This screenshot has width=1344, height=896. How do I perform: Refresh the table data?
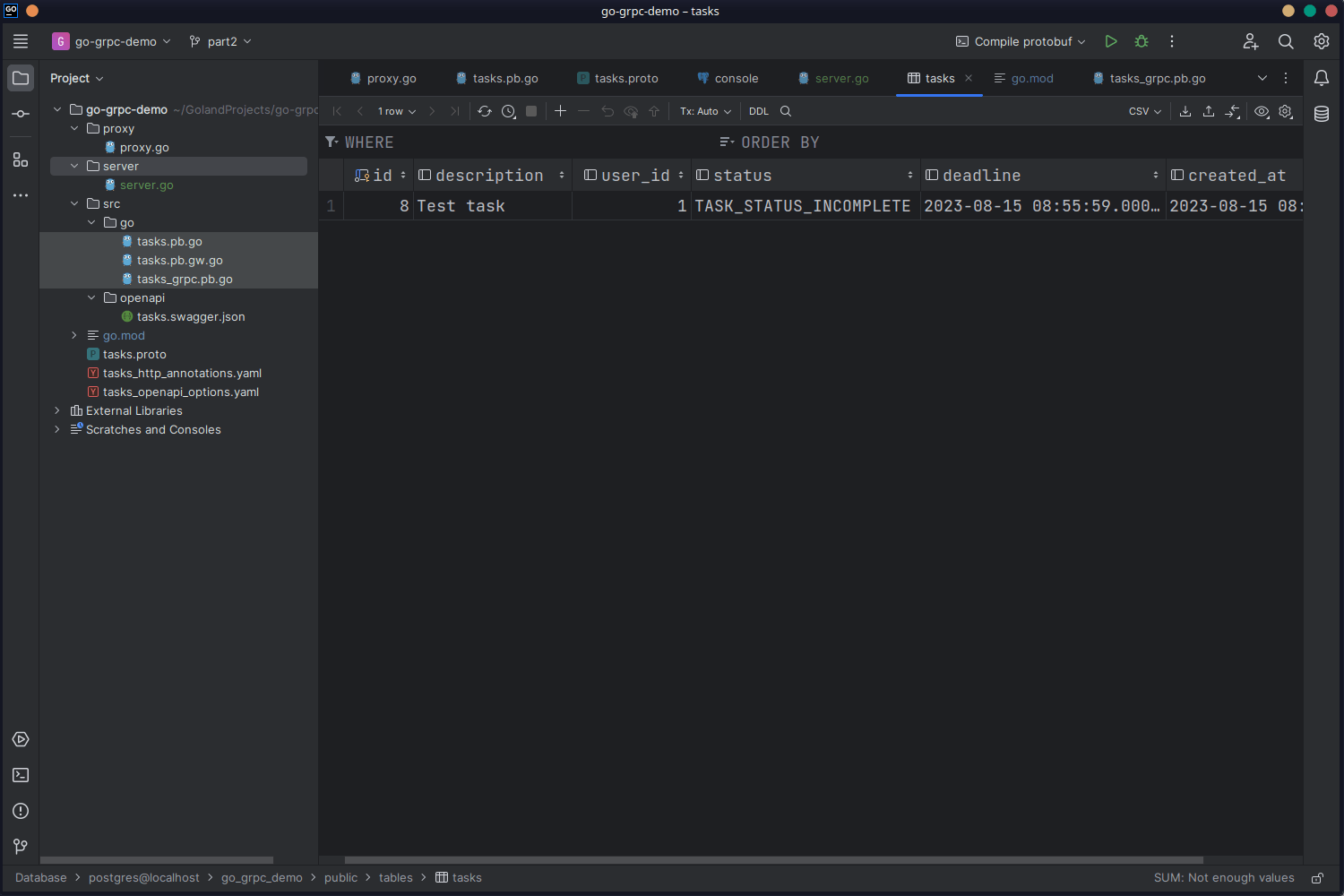point(485,111)
